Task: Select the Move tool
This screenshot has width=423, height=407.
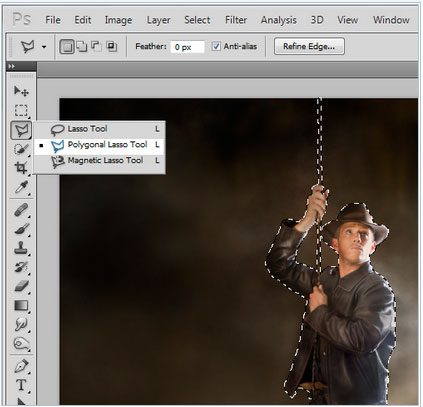Action: (x=21, y=91)
